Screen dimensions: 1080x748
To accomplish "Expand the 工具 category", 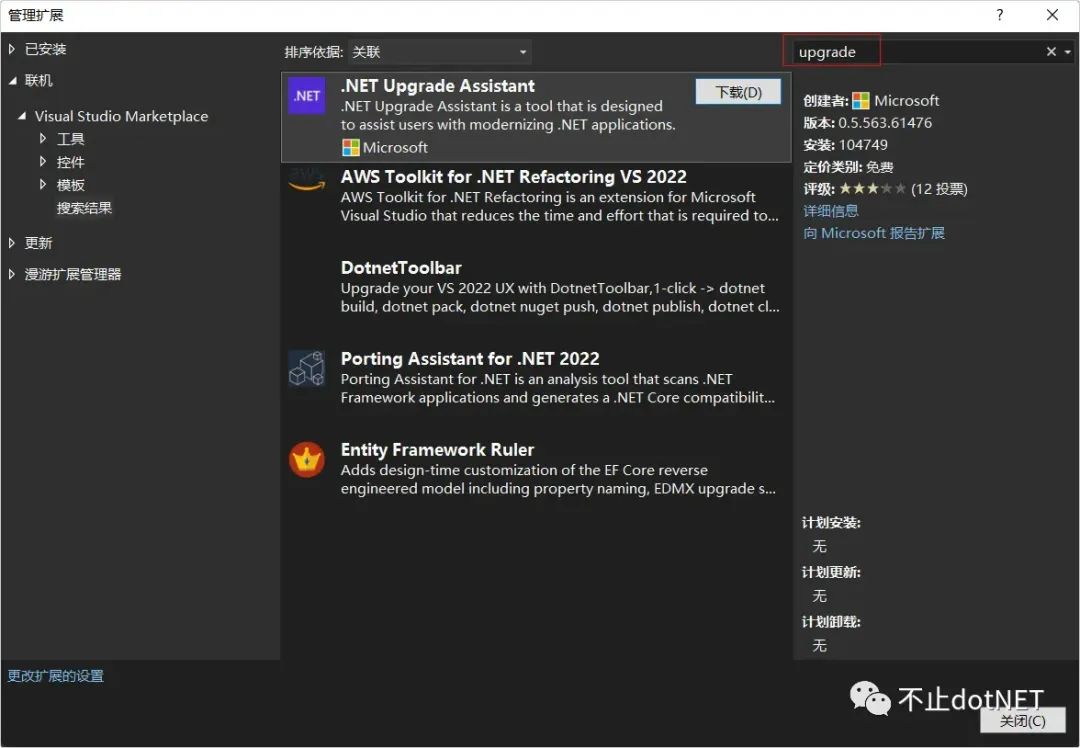I will pos(43,138).
